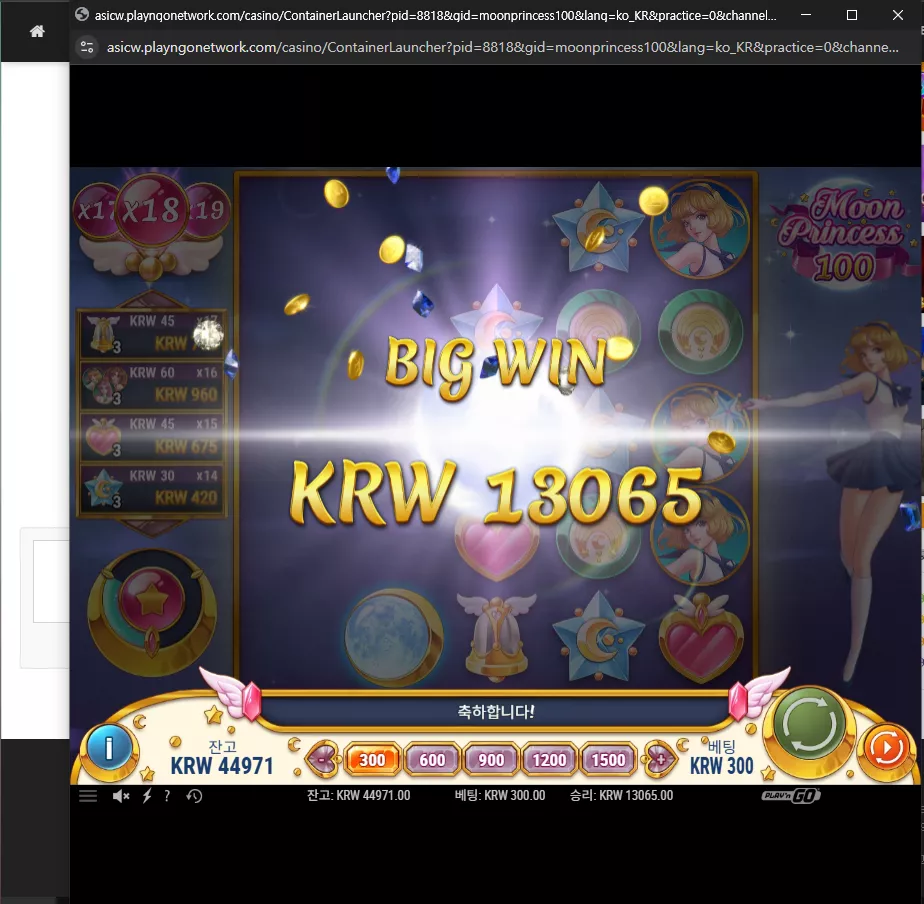Click the bell win row KRW 45
The height and width of the screenshot is (904, 924).
(x=152, y=334)
